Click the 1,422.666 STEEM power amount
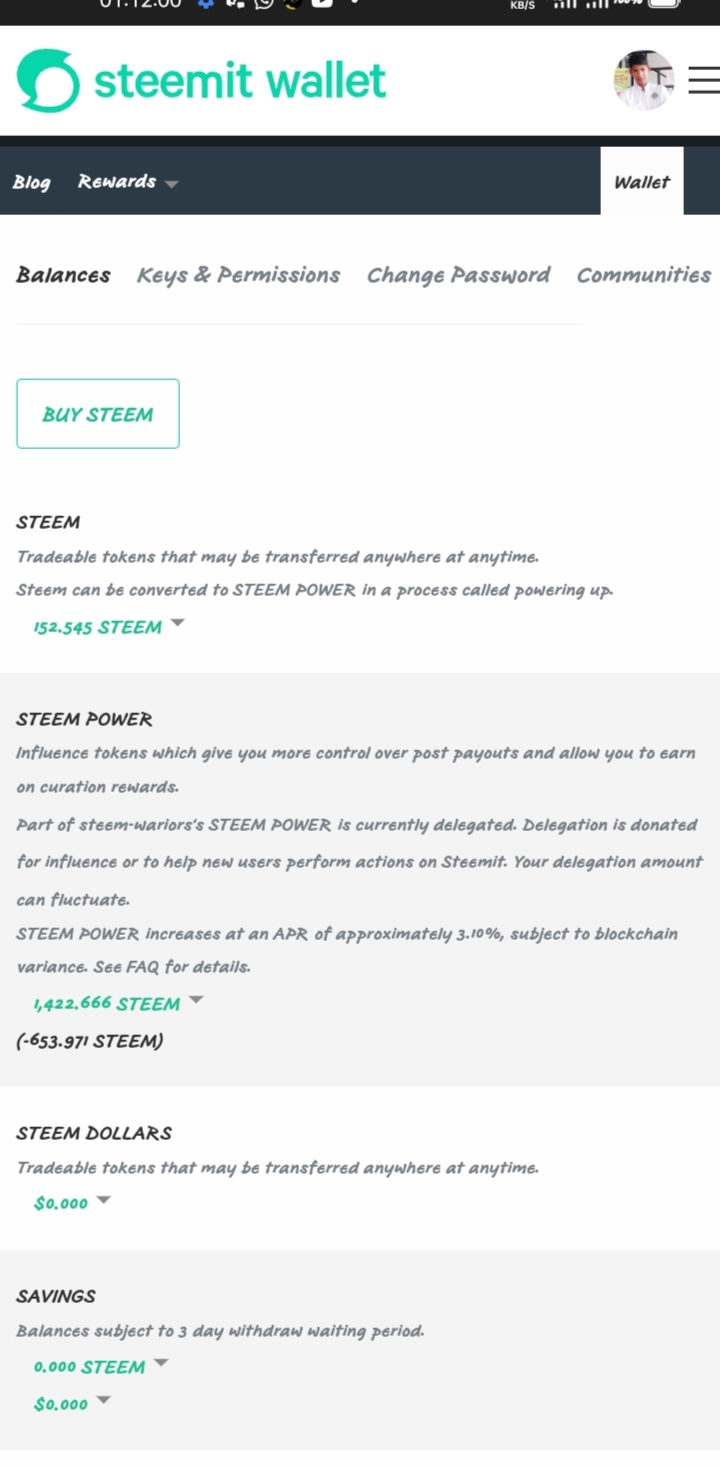Image resolution: width=720 pixels, height=1466 pixels. tap(106, 1003)
